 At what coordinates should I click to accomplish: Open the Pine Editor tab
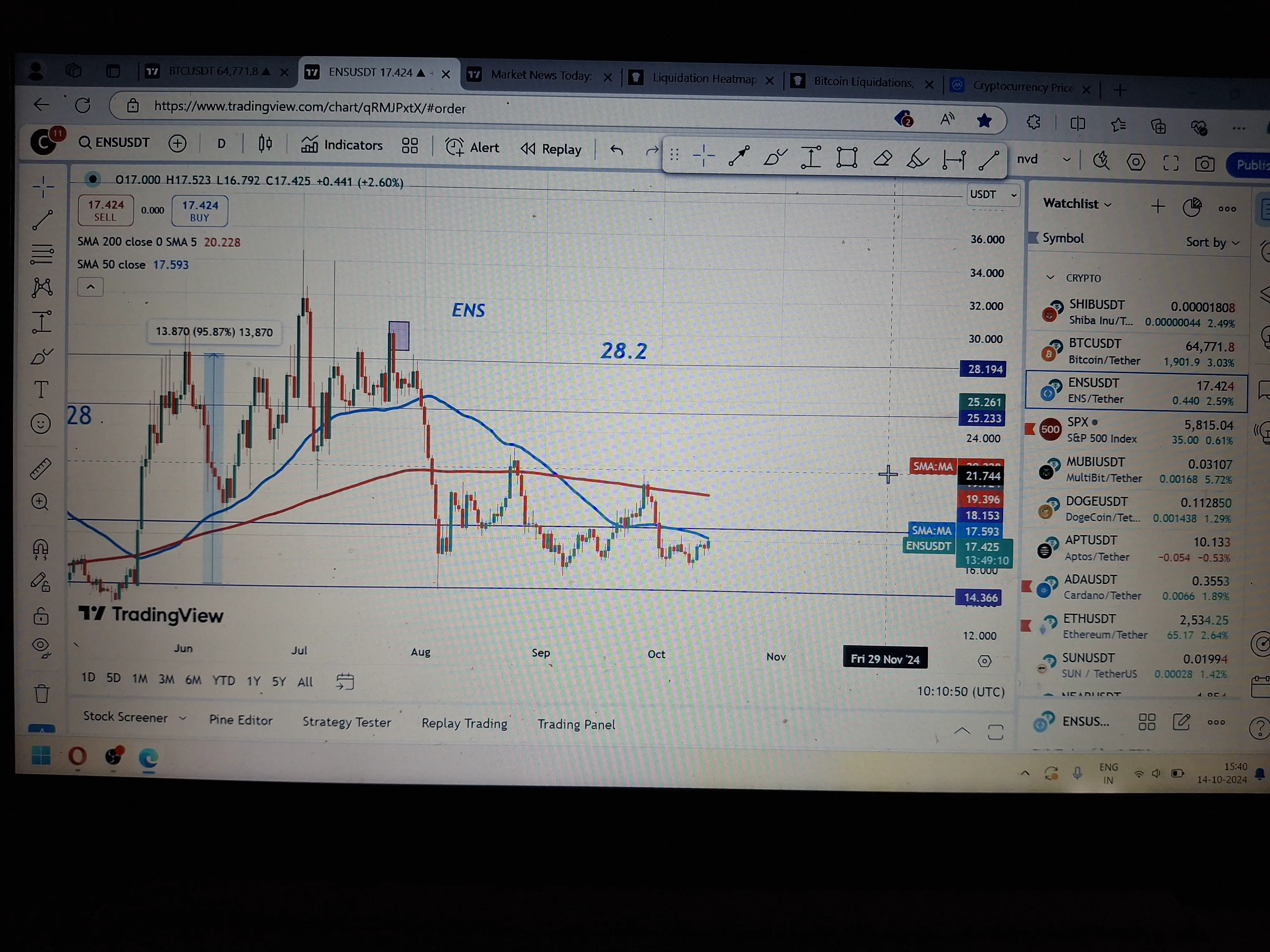[x=241, y=720]
